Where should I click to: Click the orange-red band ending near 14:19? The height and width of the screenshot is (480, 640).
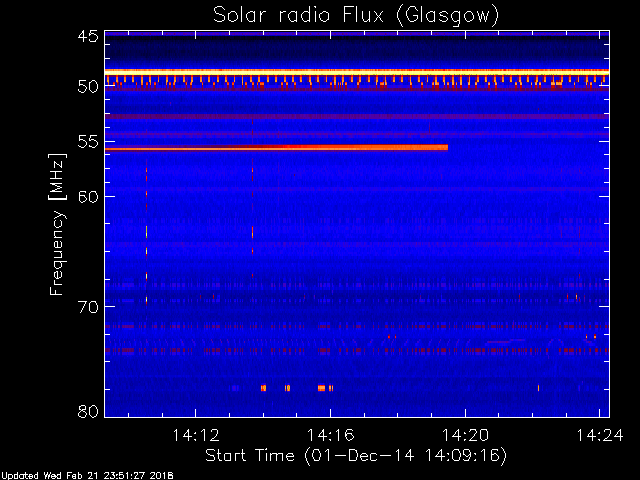coord(277,148)
